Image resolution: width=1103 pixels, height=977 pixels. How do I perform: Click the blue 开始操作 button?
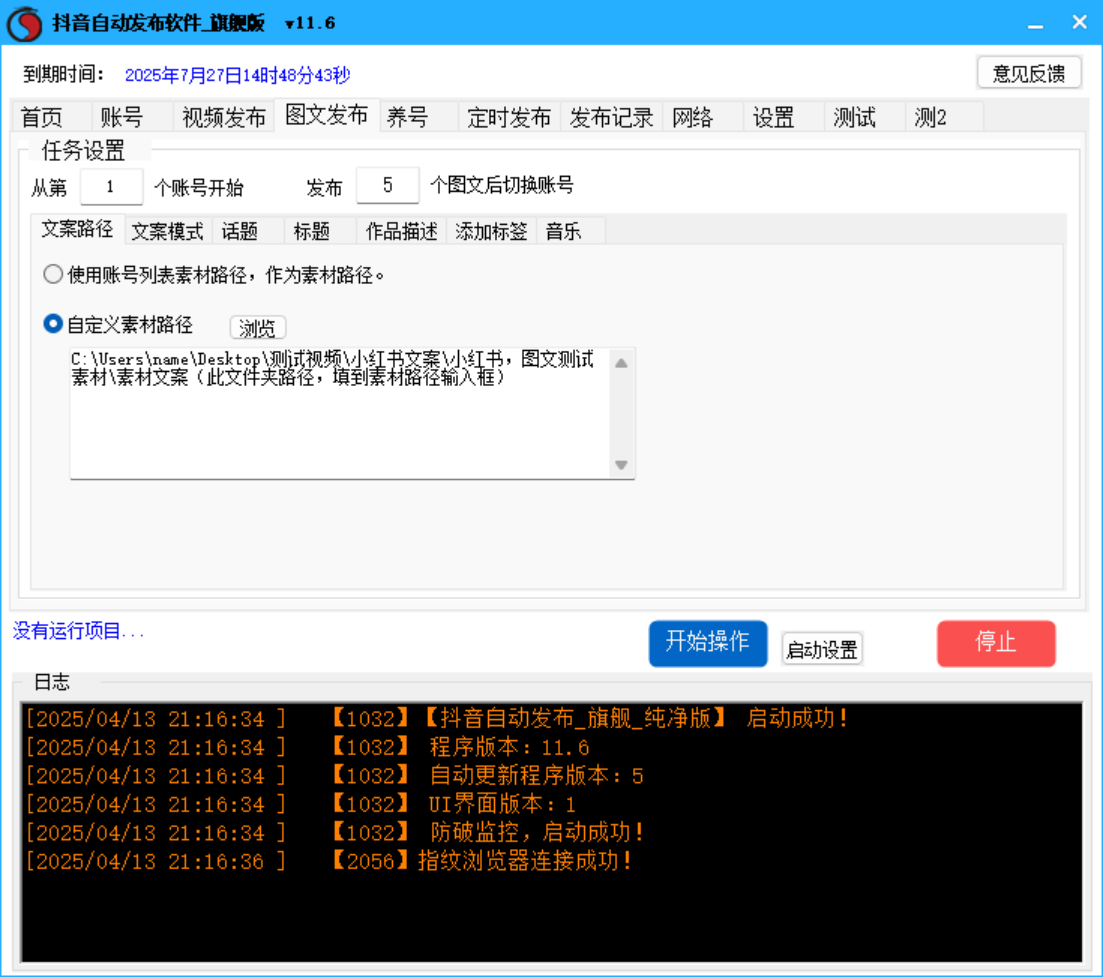click(x=708, y=643)
